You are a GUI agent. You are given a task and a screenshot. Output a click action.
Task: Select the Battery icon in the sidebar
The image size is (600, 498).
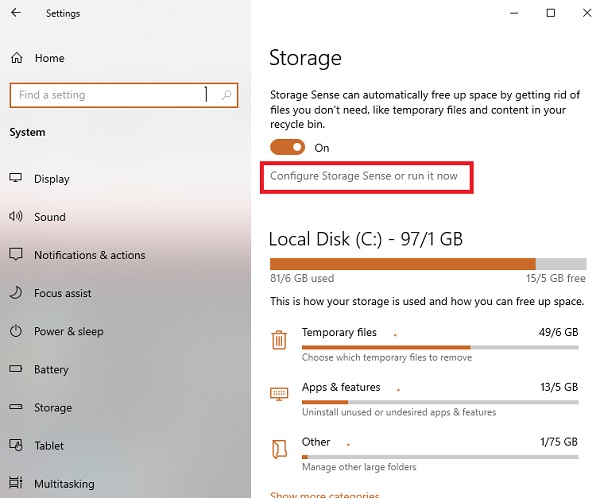[16, 369]
